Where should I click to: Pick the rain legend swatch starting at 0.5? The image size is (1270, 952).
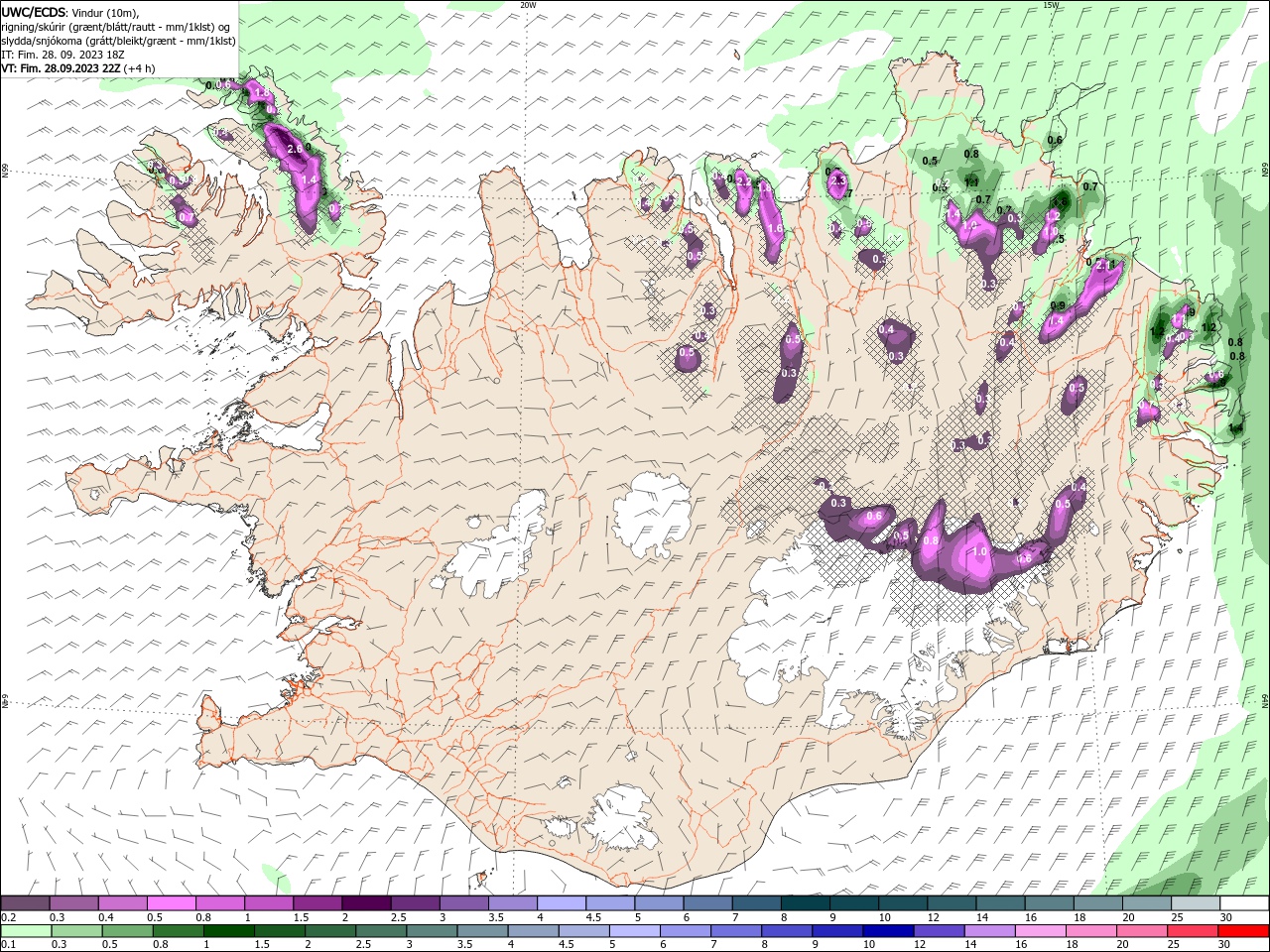127,931
